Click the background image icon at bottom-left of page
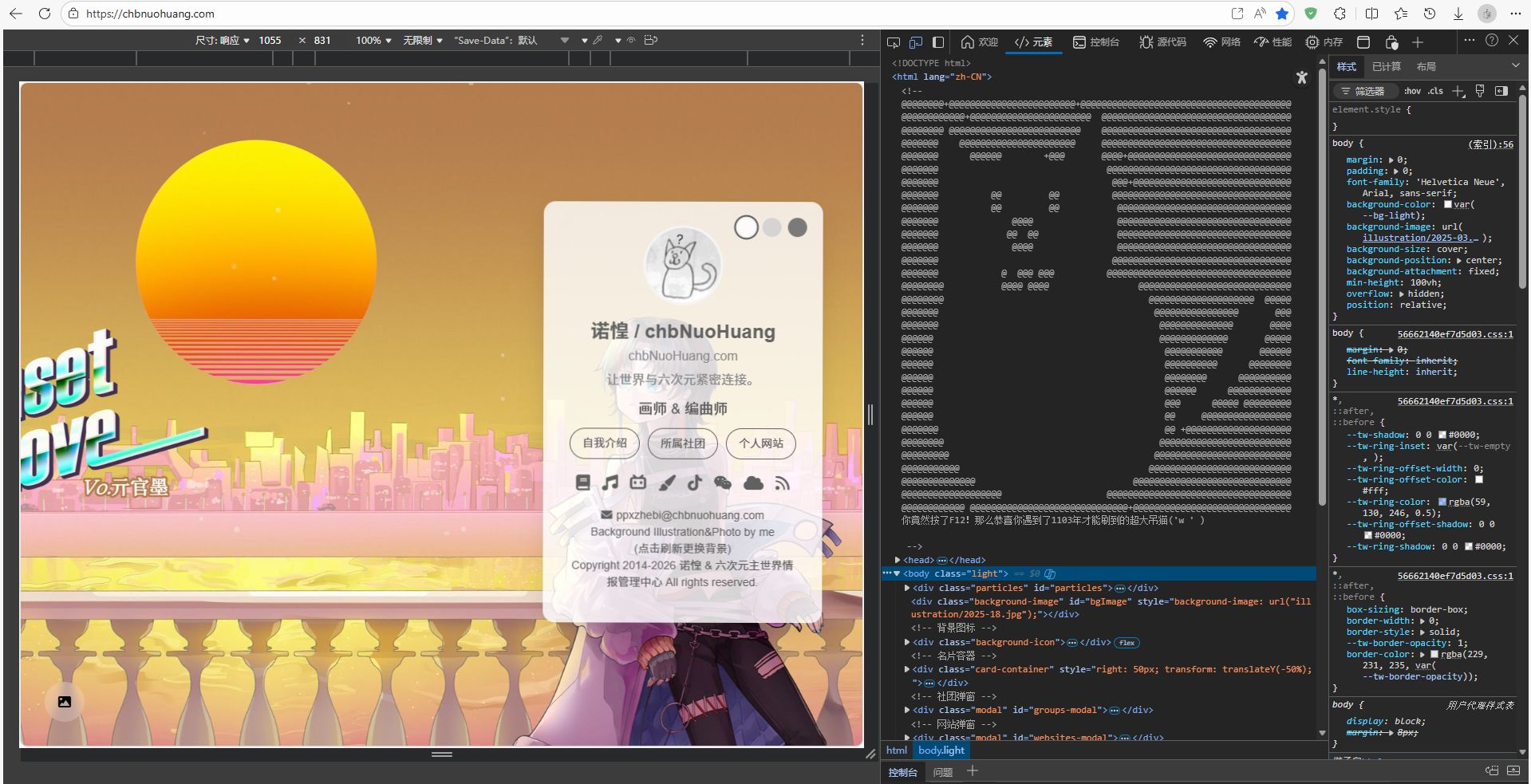Screen dimensions: 1531x784 64,702
